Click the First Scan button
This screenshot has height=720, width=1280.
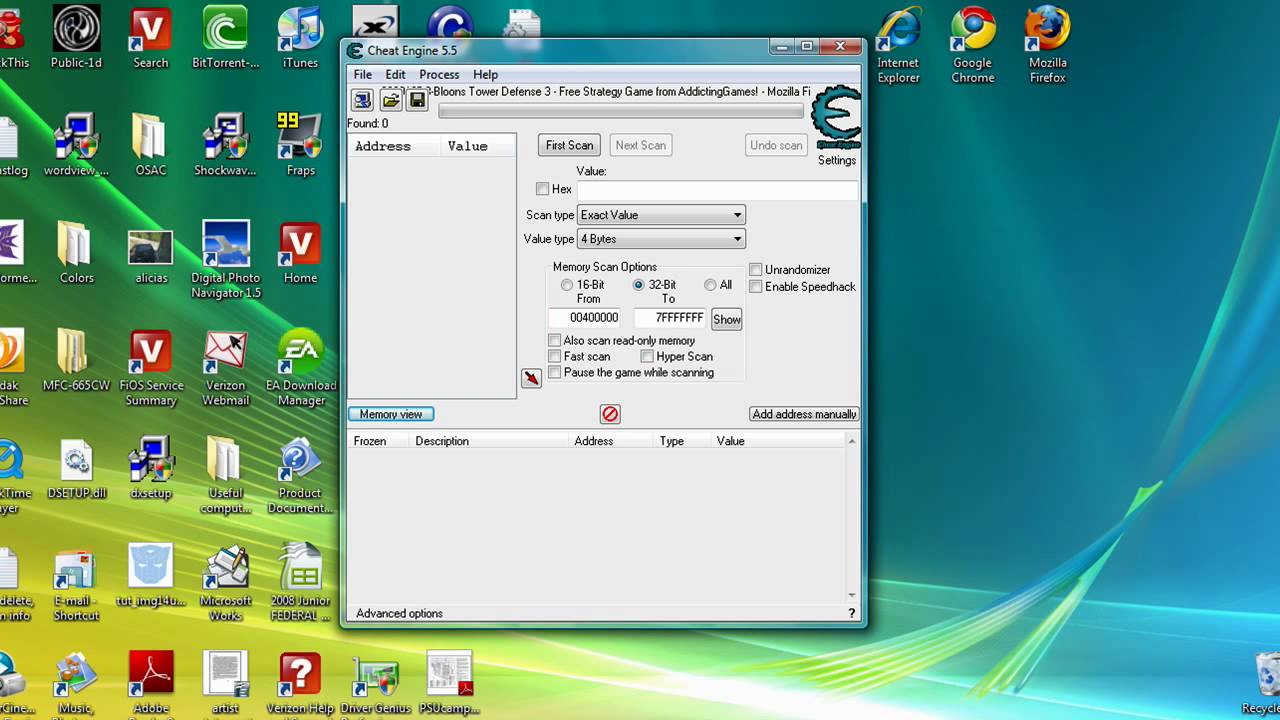569,145
